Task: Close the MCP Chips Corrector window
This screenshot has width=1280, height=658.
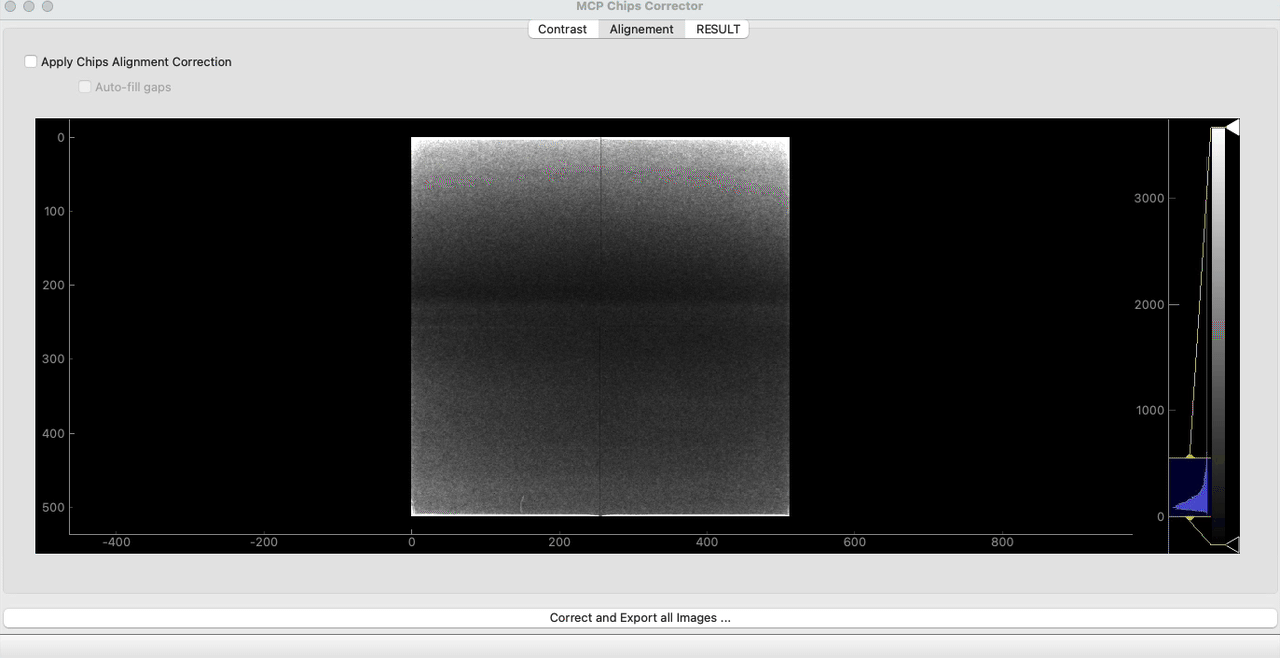Action: (10, 6)
